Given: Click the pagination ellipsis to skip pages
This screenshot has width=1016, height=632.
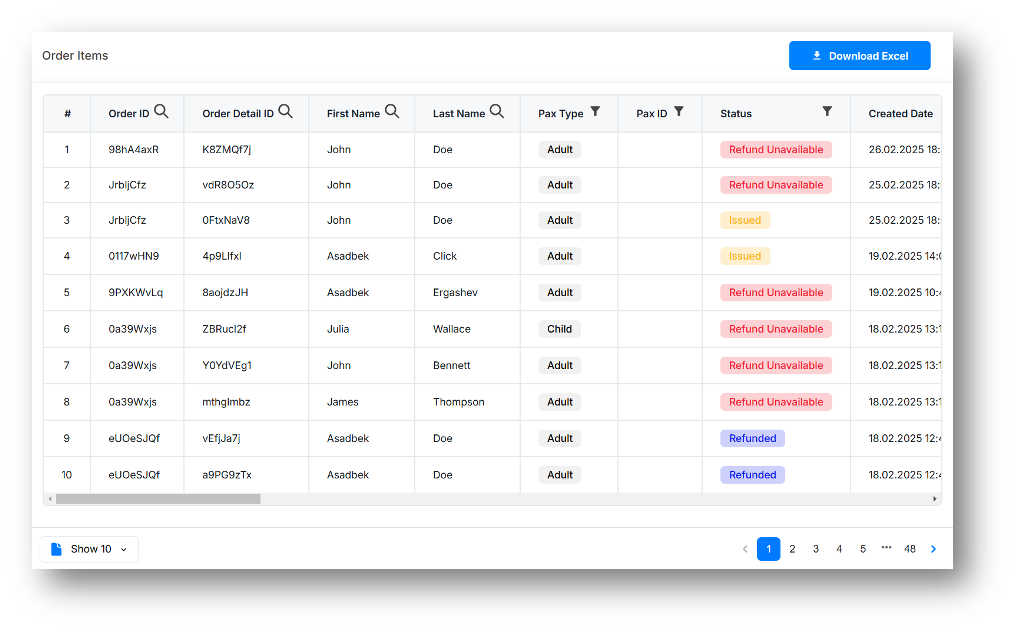Looking at the screenshot, I should tap(886, 549).
